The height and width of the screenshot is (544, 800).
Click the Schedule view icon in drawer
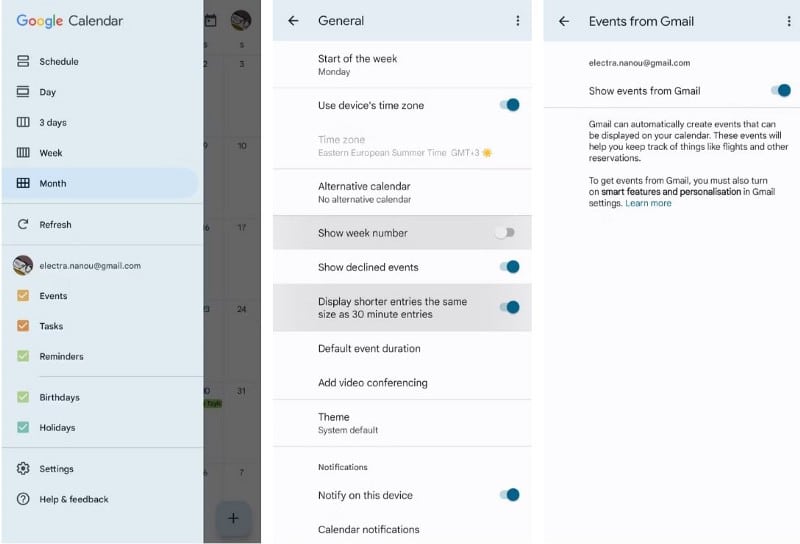(23, 61)
